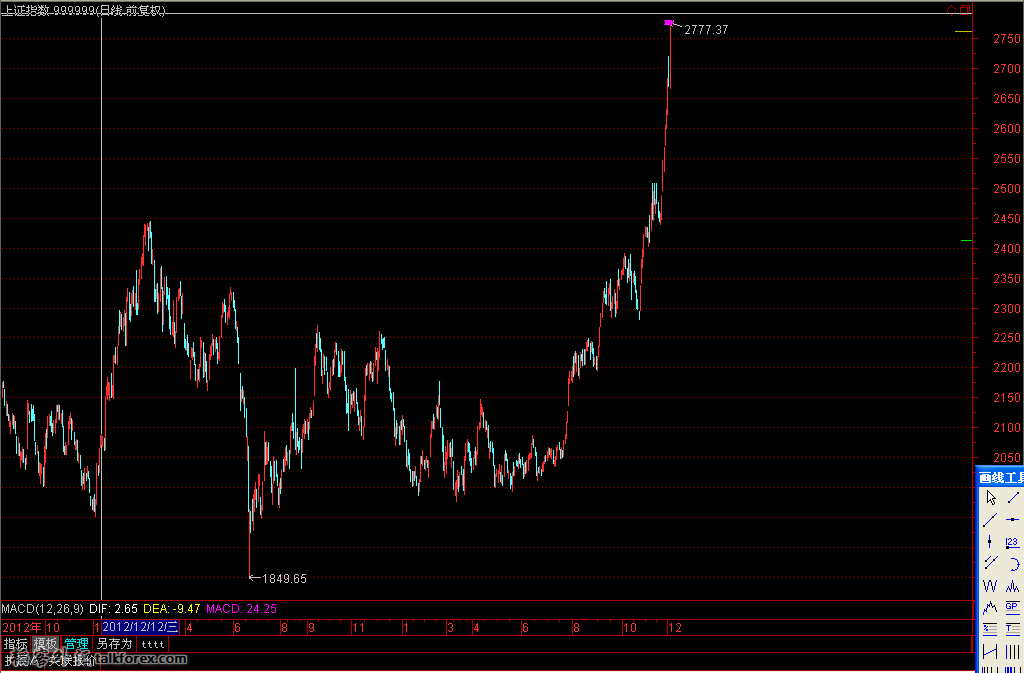The image size is (1024, 673).
Task: Pick the diagonal trend line tool with midpoint
Action: pos(991,520)
